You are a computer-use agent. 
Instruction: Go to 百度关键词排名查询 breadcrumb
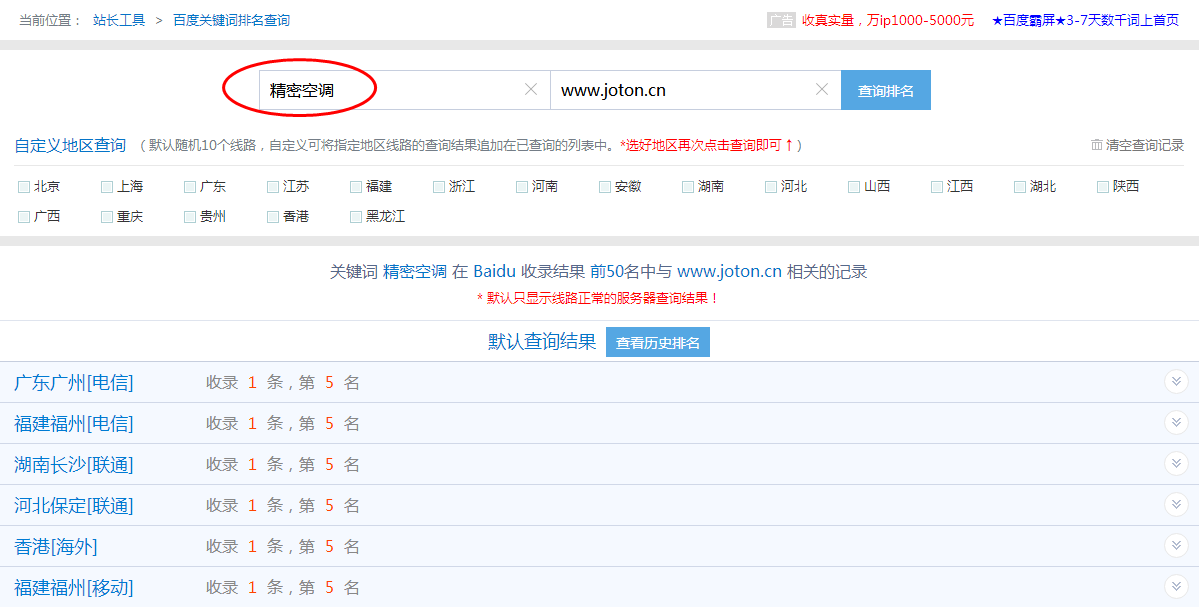click(231, 20)
